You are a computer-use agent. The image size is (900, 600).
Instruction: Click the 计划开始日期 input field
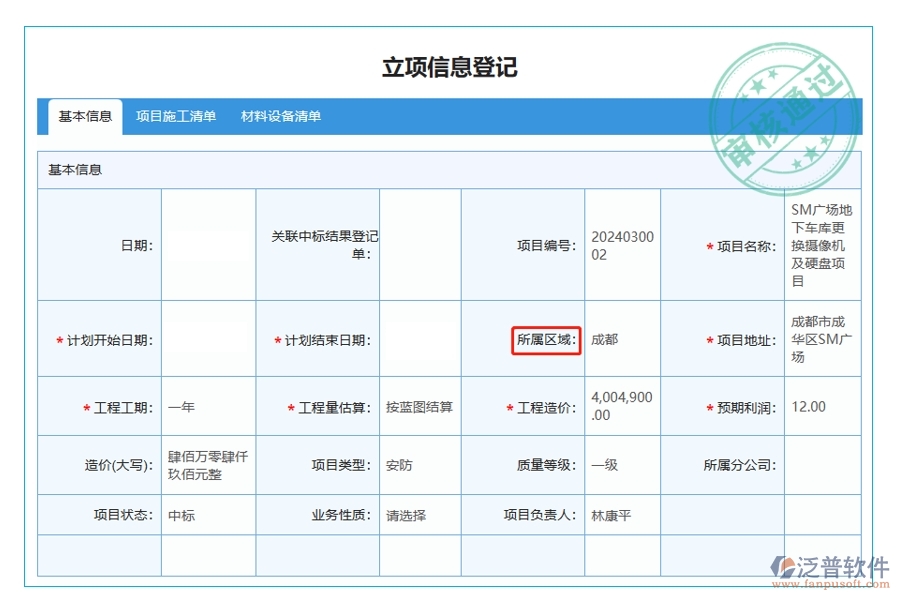click(207, 339)
